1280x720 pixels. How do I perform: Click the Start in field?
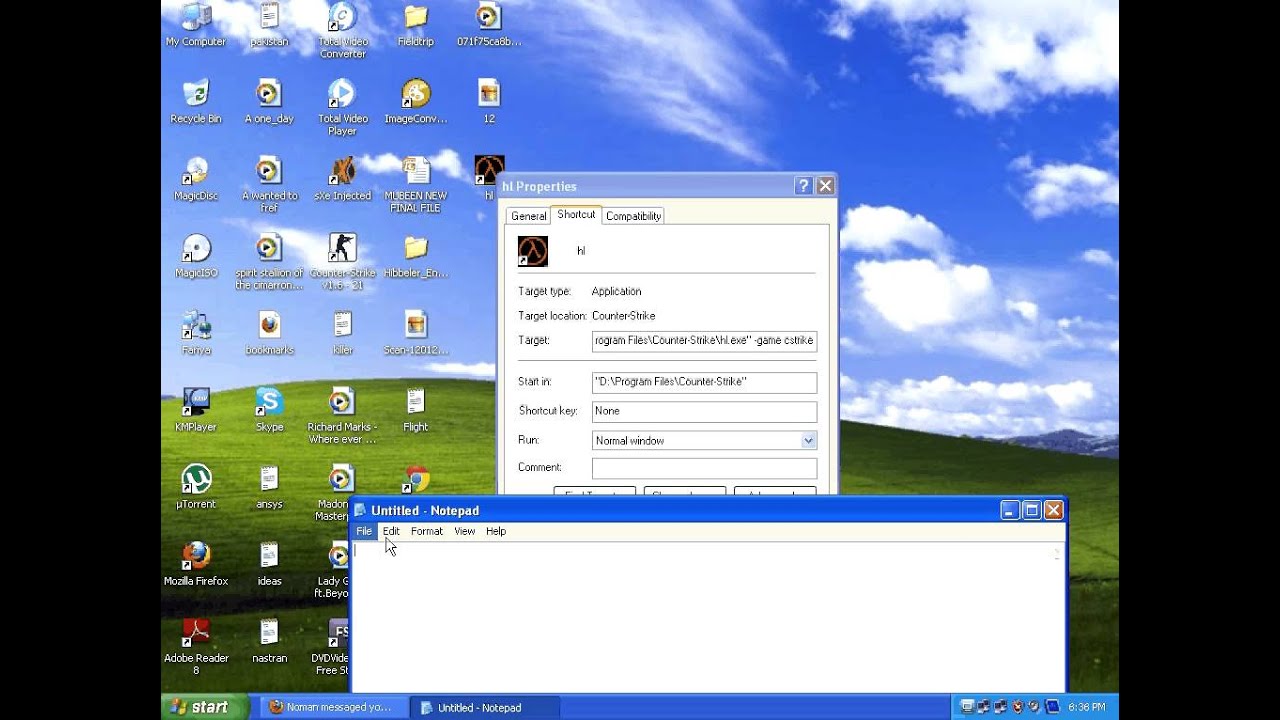[x=704, y=382]
